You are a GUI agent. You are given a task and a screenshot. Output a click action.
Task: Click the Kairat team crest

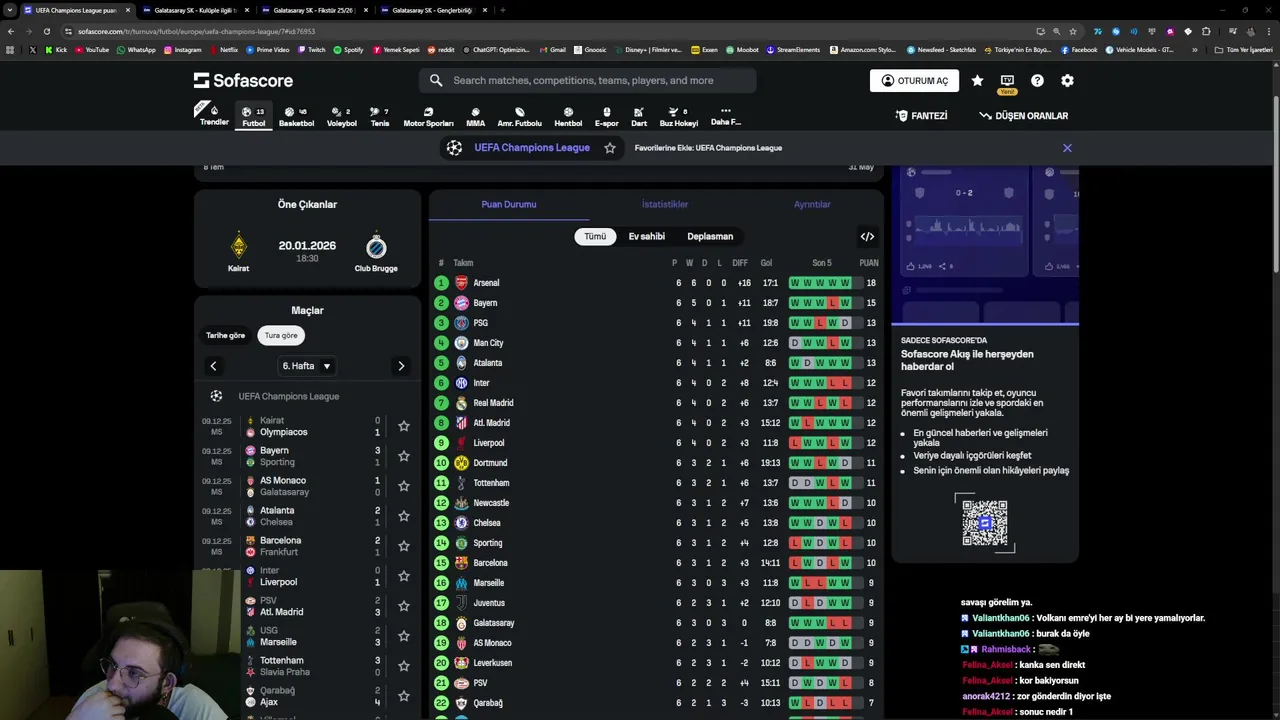238,246
